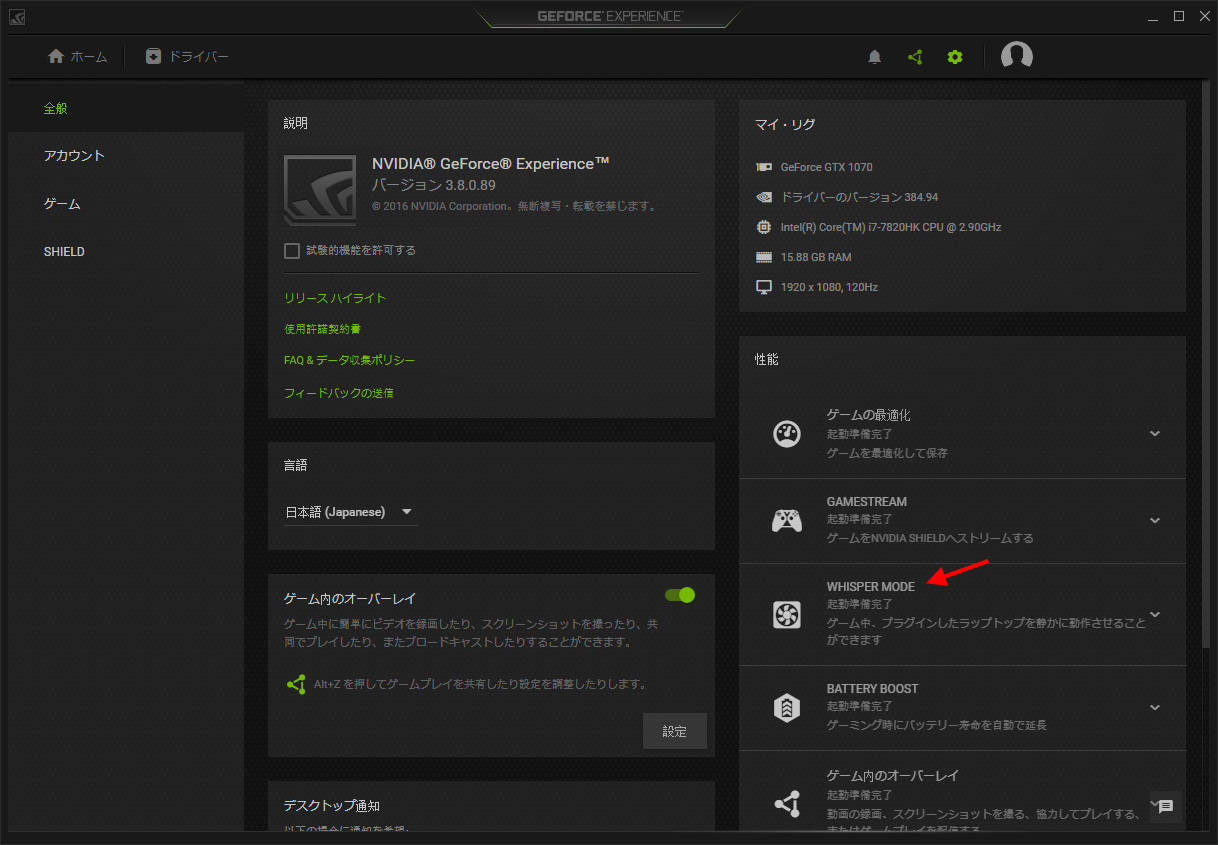This screenshot has height=845, width=1218.
Task: Click ゲーミング時にバッテリー寿命を自動で延長 text
Action: 937,725
